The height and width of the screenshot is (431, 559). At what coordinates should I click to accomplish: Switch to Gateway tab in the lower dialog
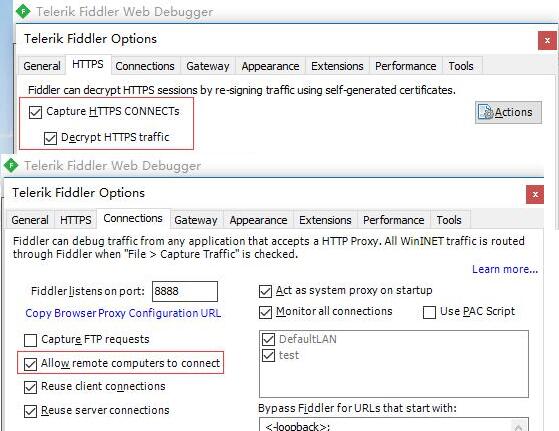196,220
